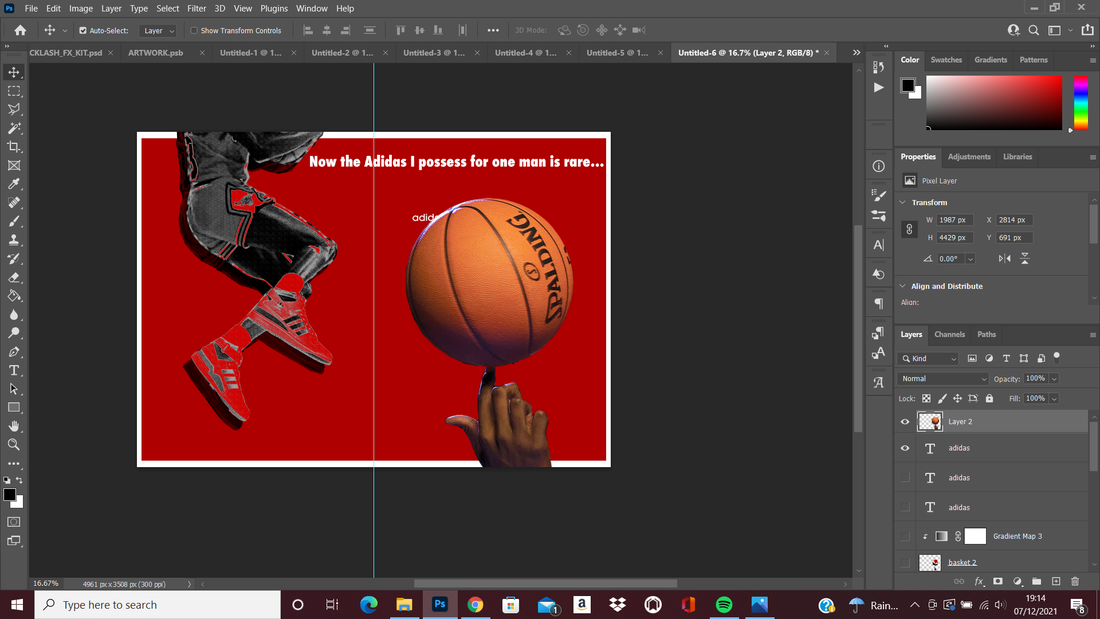
Task: Choose the Clone Stamp tool
Action: click(14, 240)
